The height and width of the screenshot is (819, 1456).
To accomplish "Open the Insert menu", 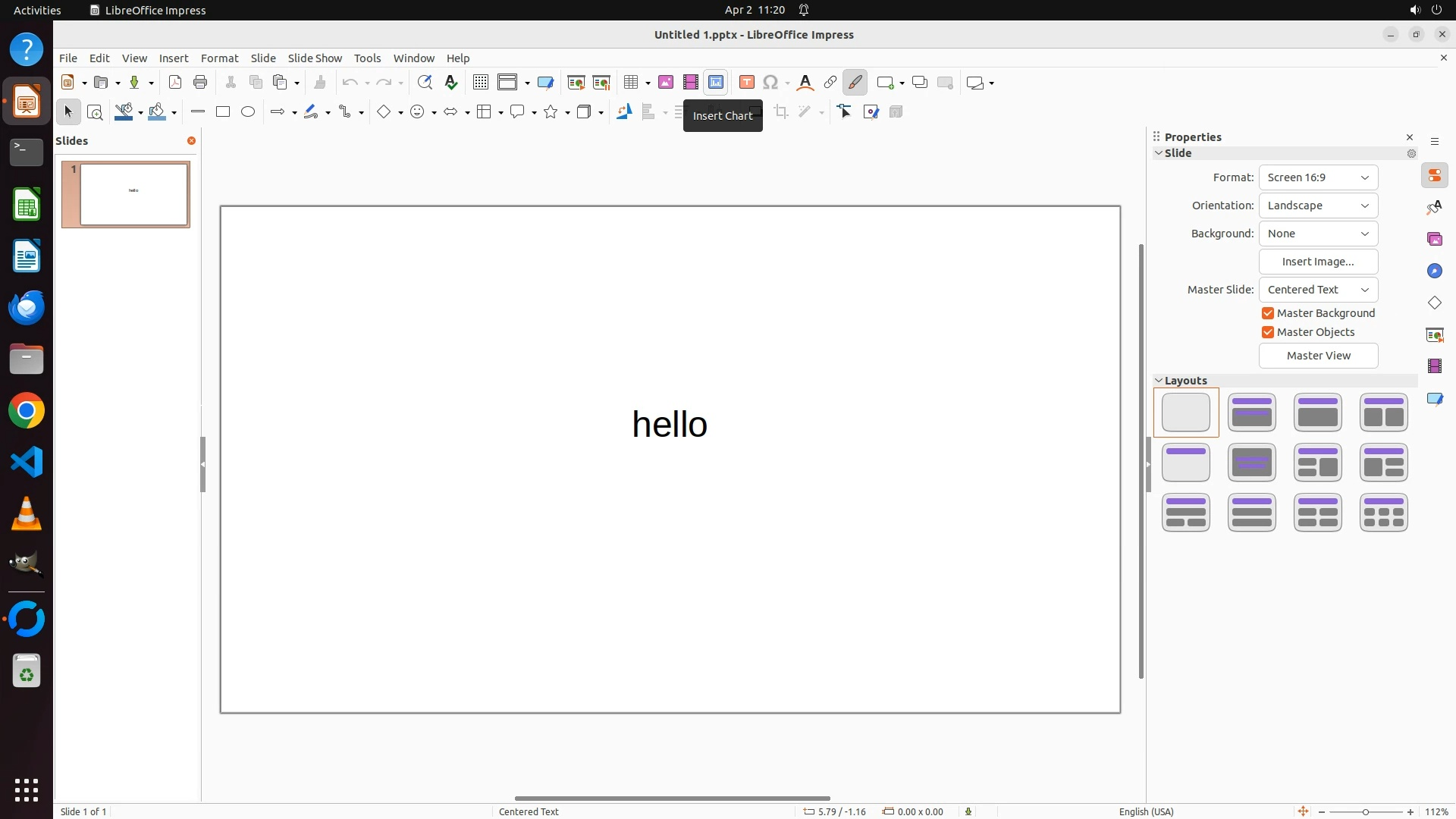I will (x=173, y=58).
